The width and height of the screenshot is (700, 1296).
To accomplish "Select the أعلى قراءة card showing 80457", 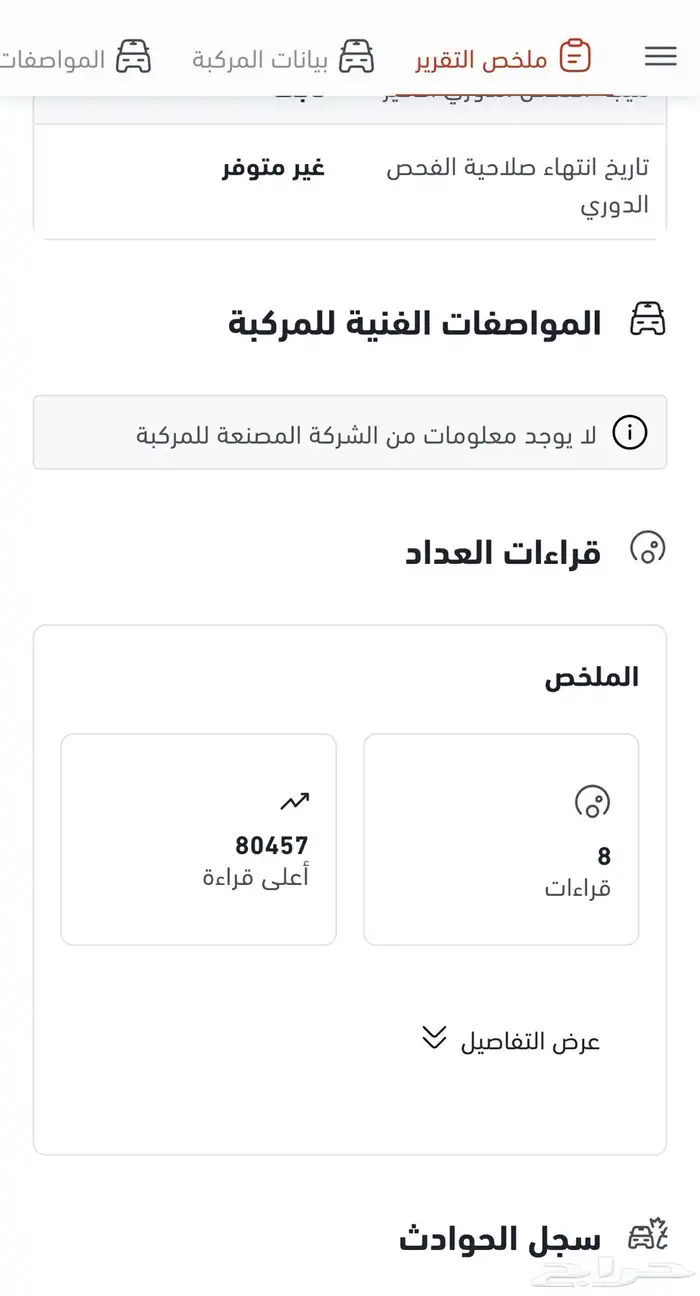I will (x=198, y=839).
